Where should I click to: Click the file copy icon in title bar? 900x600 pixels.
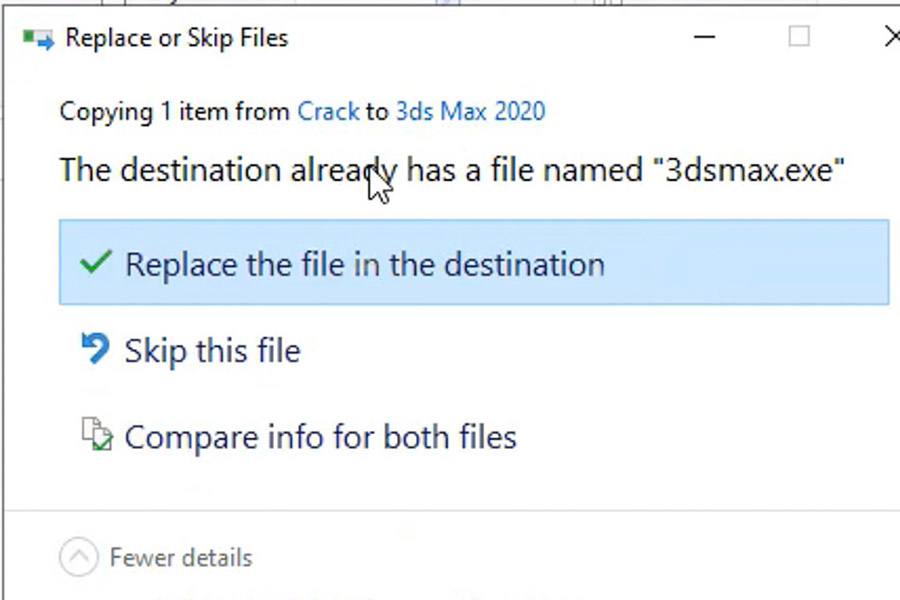coord(38,39)
